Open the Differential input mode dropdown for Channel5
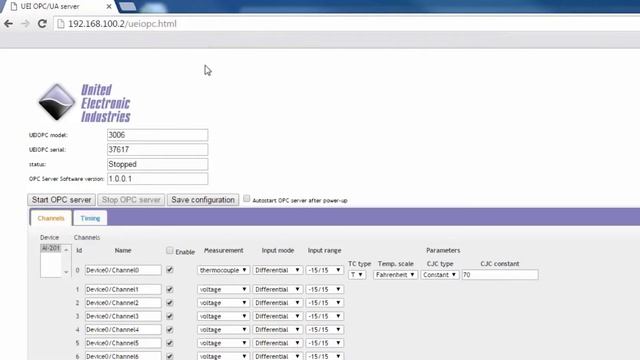 pyautogui.click(x=278, y=343)
